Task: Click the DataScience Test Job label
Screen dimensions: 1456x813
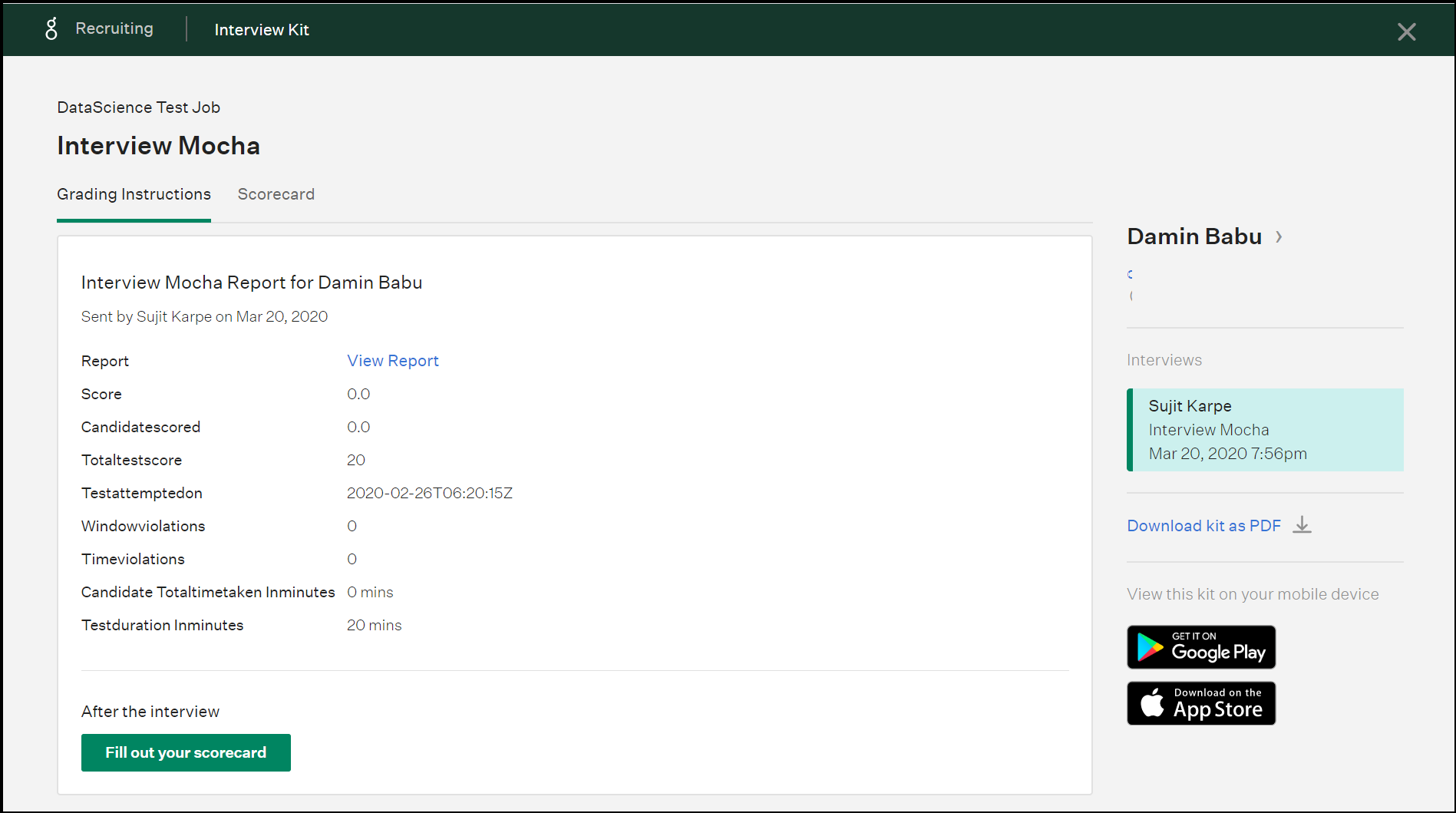Action: 139,107
